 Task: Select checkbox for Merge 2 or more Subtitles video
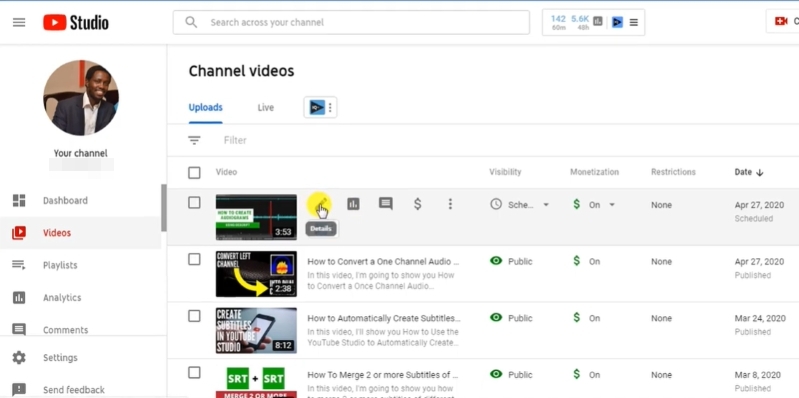point(194,373)
